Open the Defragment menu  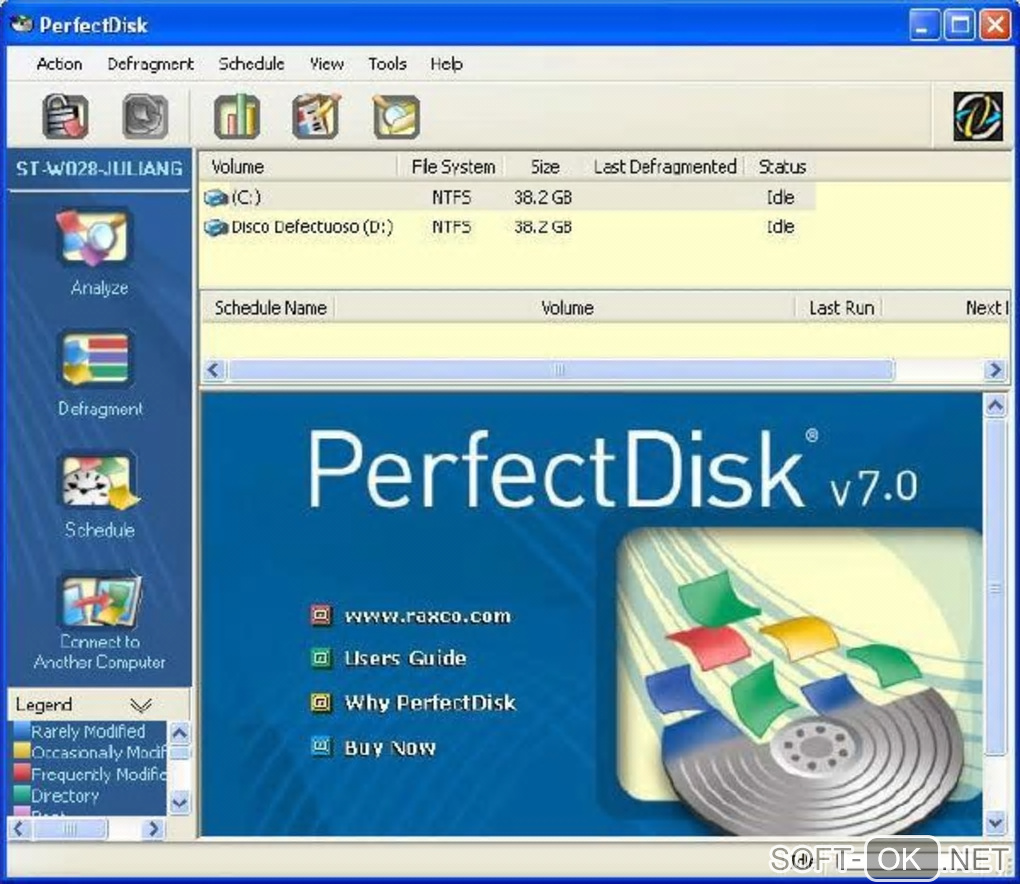click(150, 64)
